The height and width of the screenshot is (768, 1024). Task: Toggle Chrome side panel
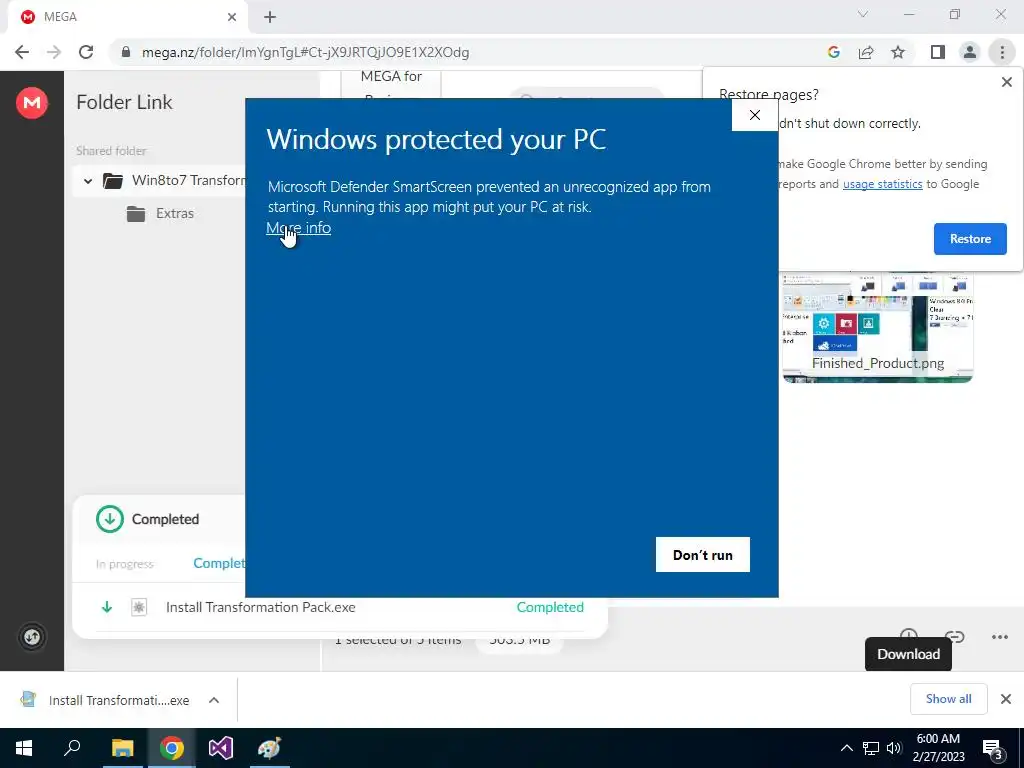(x=938, y=52)
